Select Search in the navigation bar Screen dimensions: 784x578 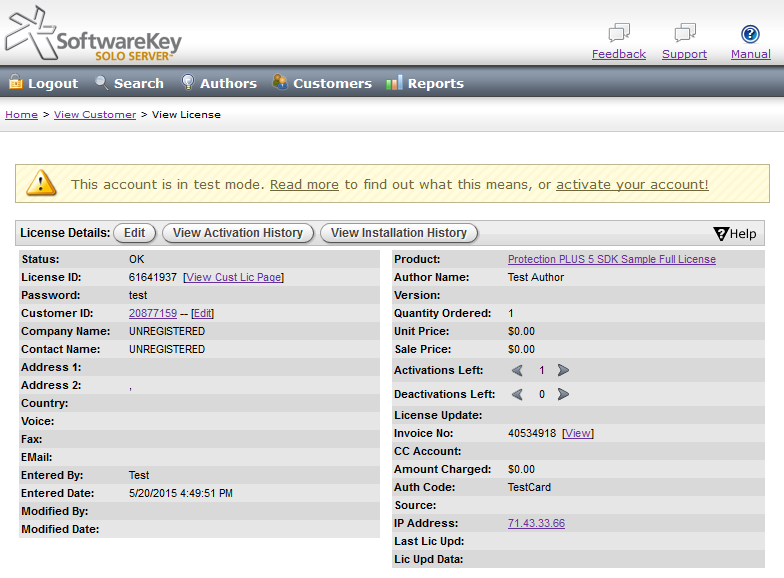click(129, 84)
